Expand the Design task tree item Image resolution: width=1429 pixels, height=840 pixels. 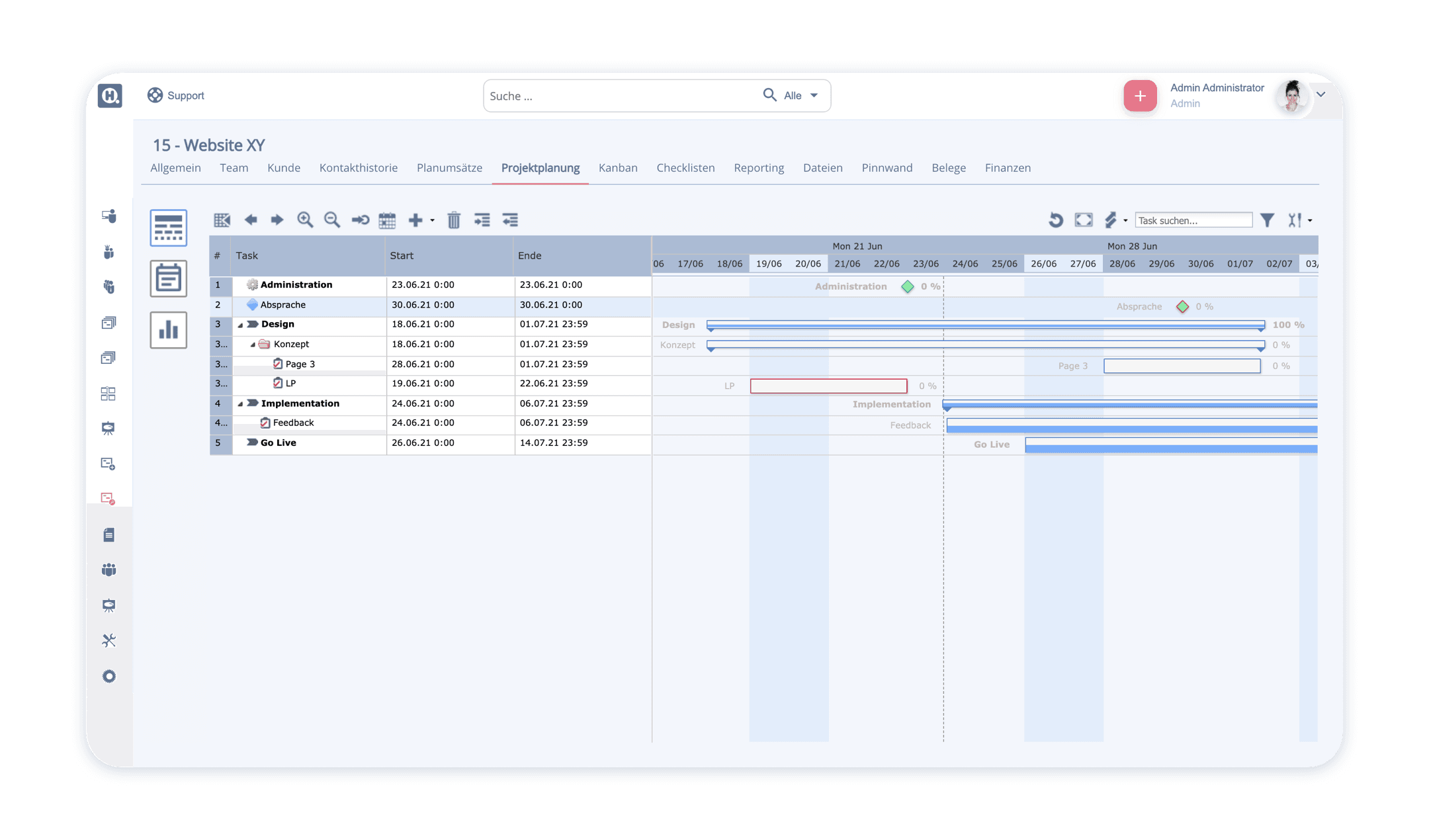point(239,324)
